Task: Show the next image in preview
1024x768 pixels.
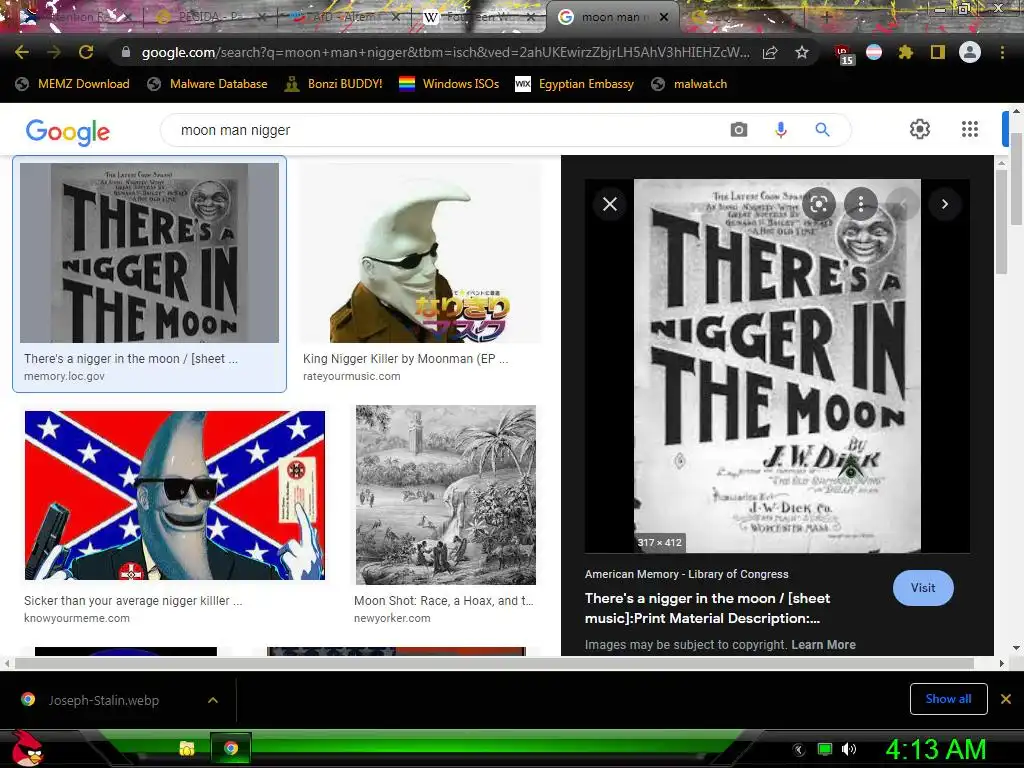Action: click(x=944, y=204)
